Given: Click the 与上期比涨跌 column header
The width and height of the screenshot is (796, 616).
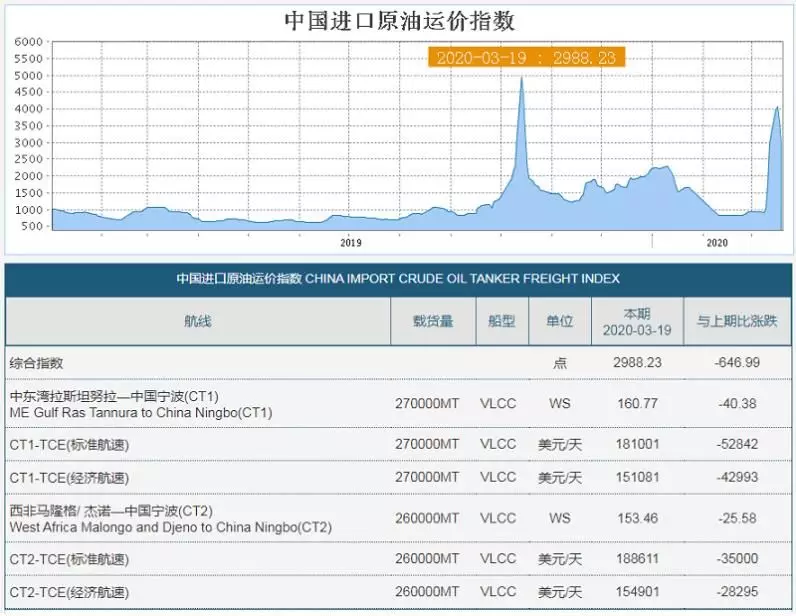Looking at the screenshot, I should (737, 321).
